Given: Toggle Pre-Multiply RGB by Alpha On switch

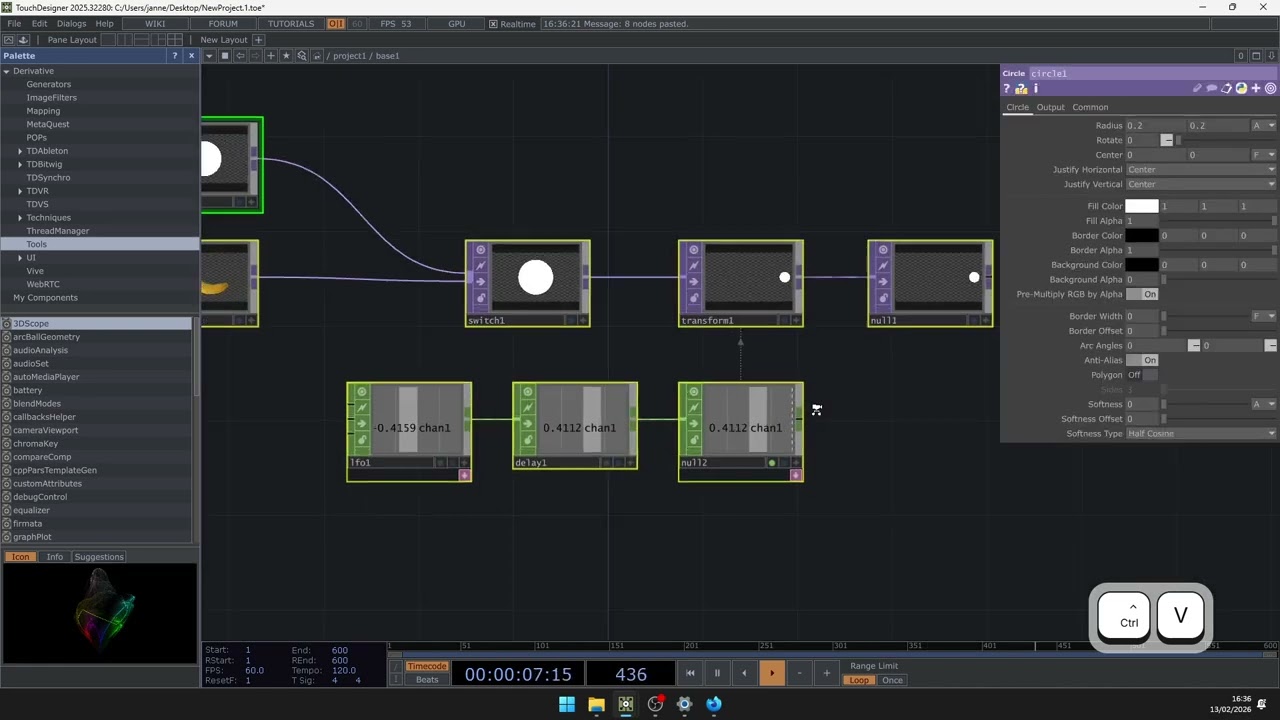Looking at the screenshot, I should tap(1142, 294).
